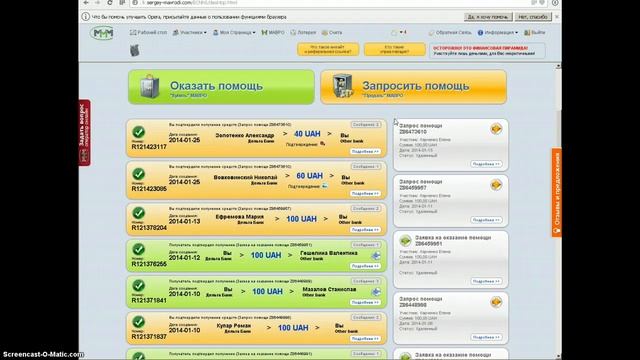The width and height of the screenshot is (640, 360).
Task: Click the page scrollbar down arrow
Action: (558, 357)
